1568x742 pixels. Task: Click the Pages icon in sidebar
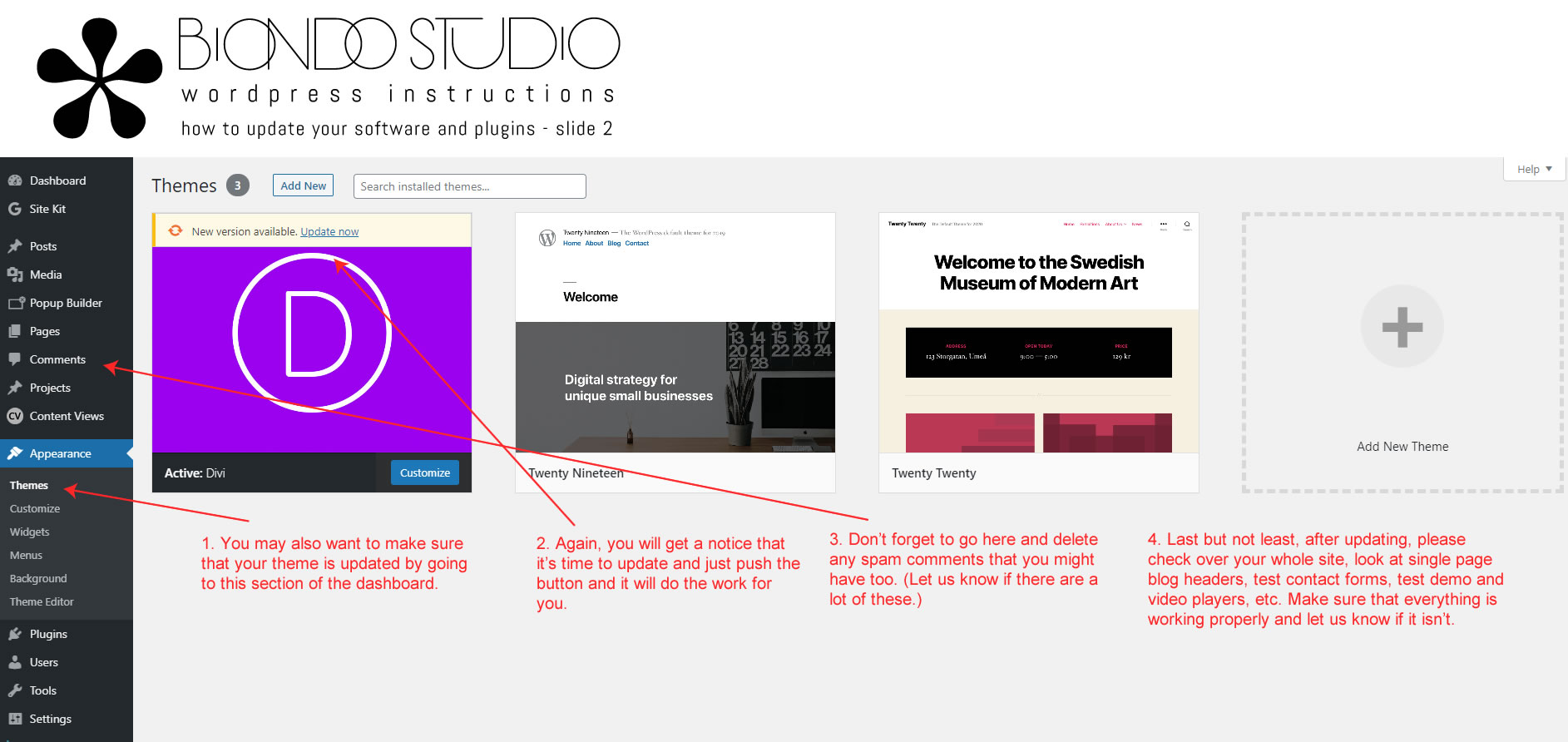(x=15, y=331)
